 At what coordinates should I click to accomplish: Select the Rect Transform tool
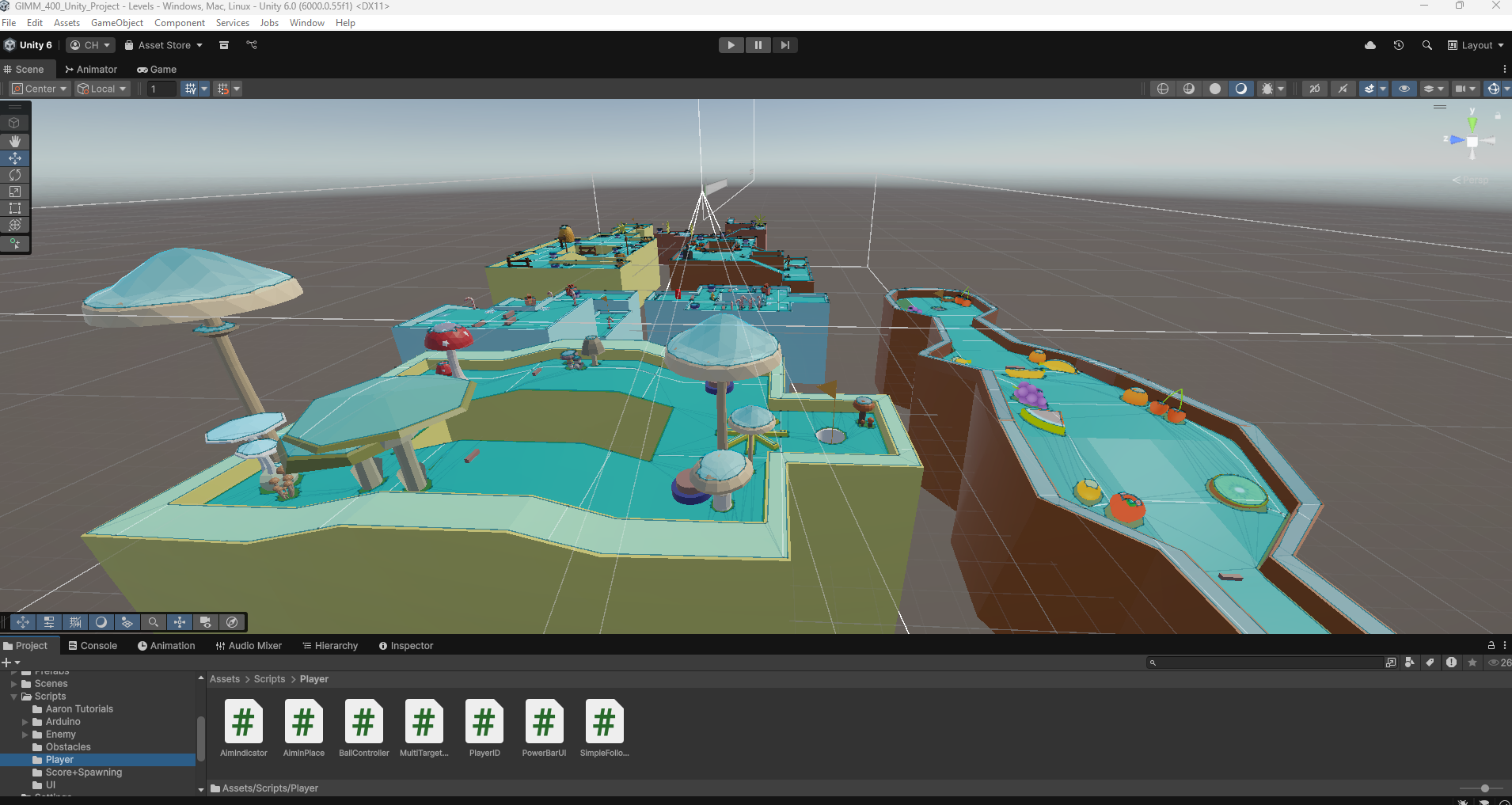pos(14,208)
